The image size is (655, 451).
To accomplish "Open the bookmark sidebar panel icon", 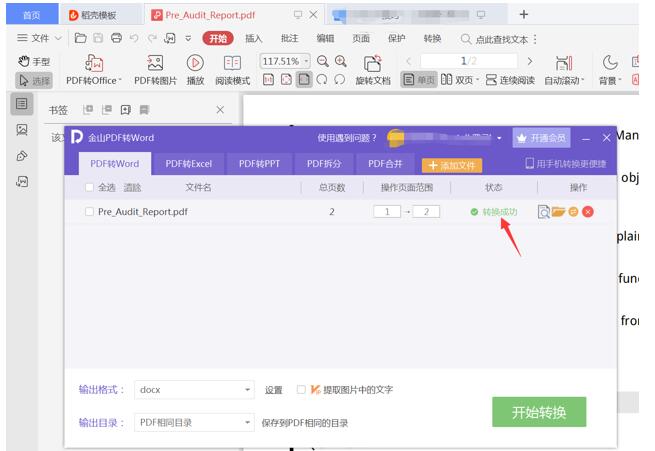I will pyautogui.click(x=22, y=104).
